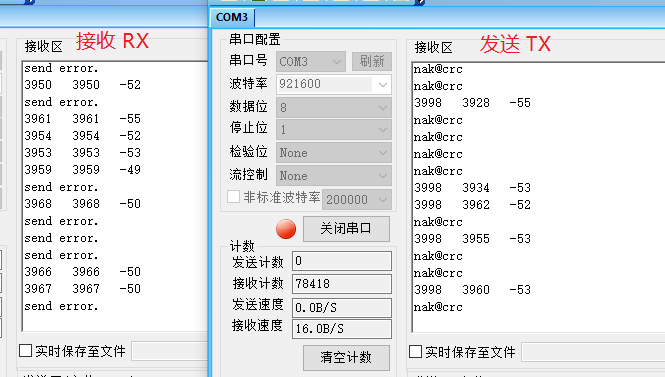This screenshot has height=377, width=665.
Task: Click the 接收速度 field showing 16.0B/S
Action: [342, 329]
